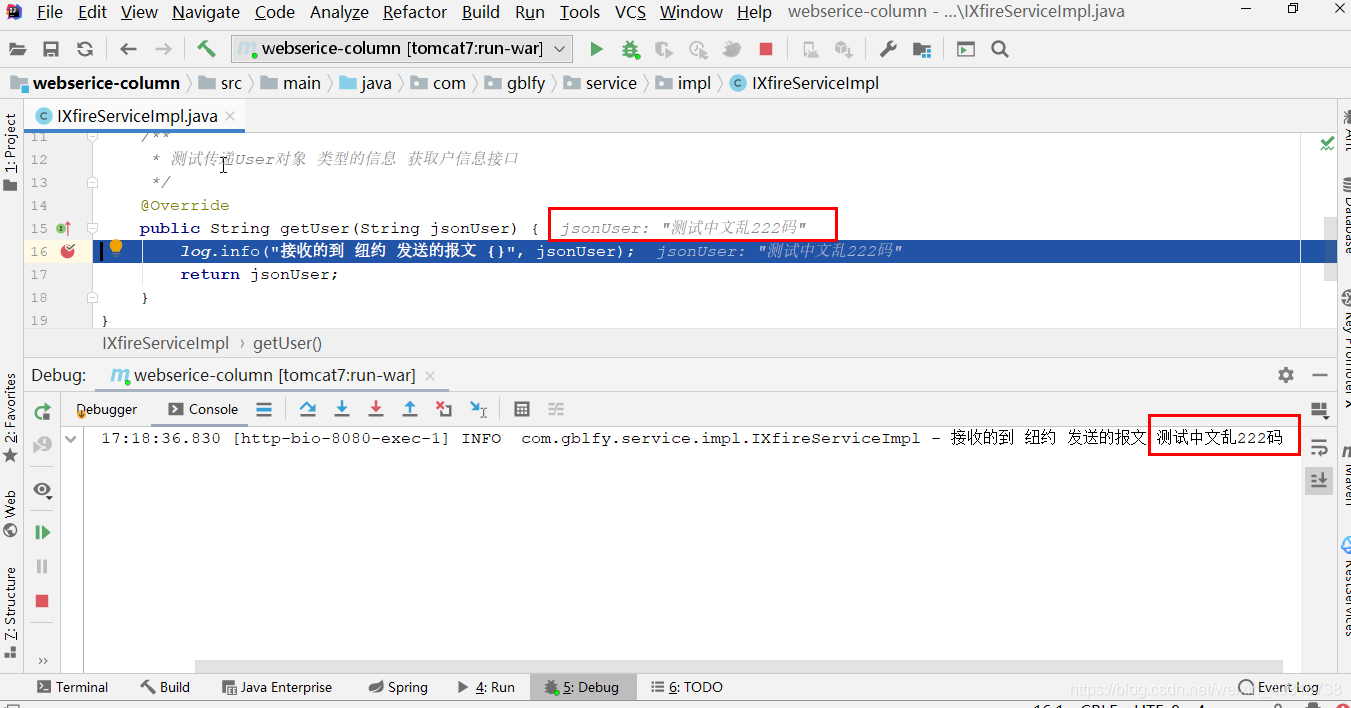The height and width of the screenshot is (708, 1351).
Task: Rerun the debug session with the green rerun icon
Action: tap(42, 412)
